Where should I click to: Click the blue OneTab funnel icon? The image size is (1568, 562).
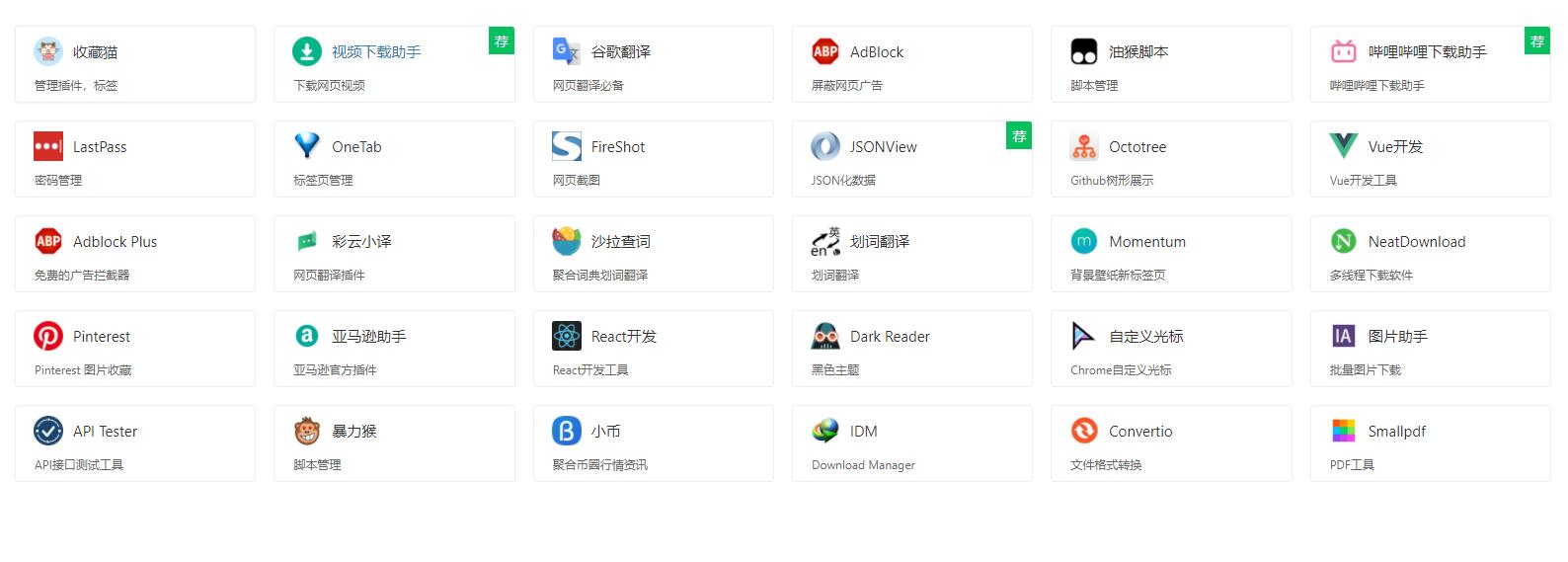point(307,146)
